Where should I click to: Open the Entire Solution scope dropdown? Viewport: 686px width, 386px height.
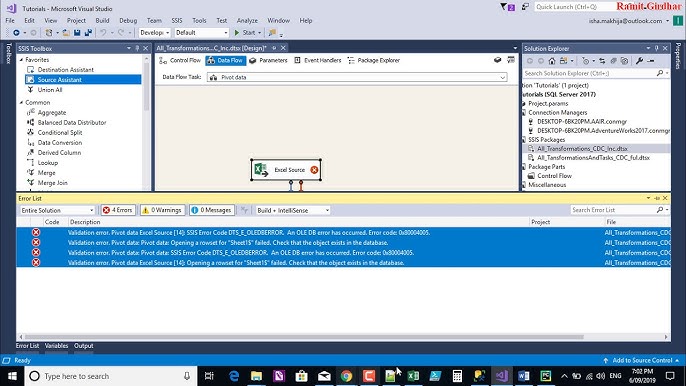click(x=57, y=211)
